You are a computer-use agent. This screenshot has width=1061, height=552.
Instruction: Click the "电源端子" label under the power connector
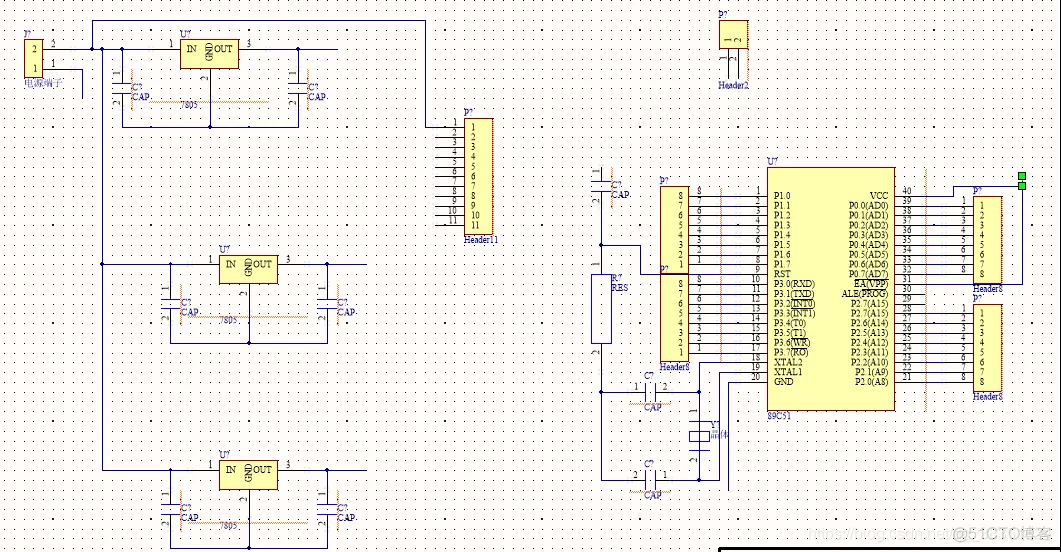(43, 83)
